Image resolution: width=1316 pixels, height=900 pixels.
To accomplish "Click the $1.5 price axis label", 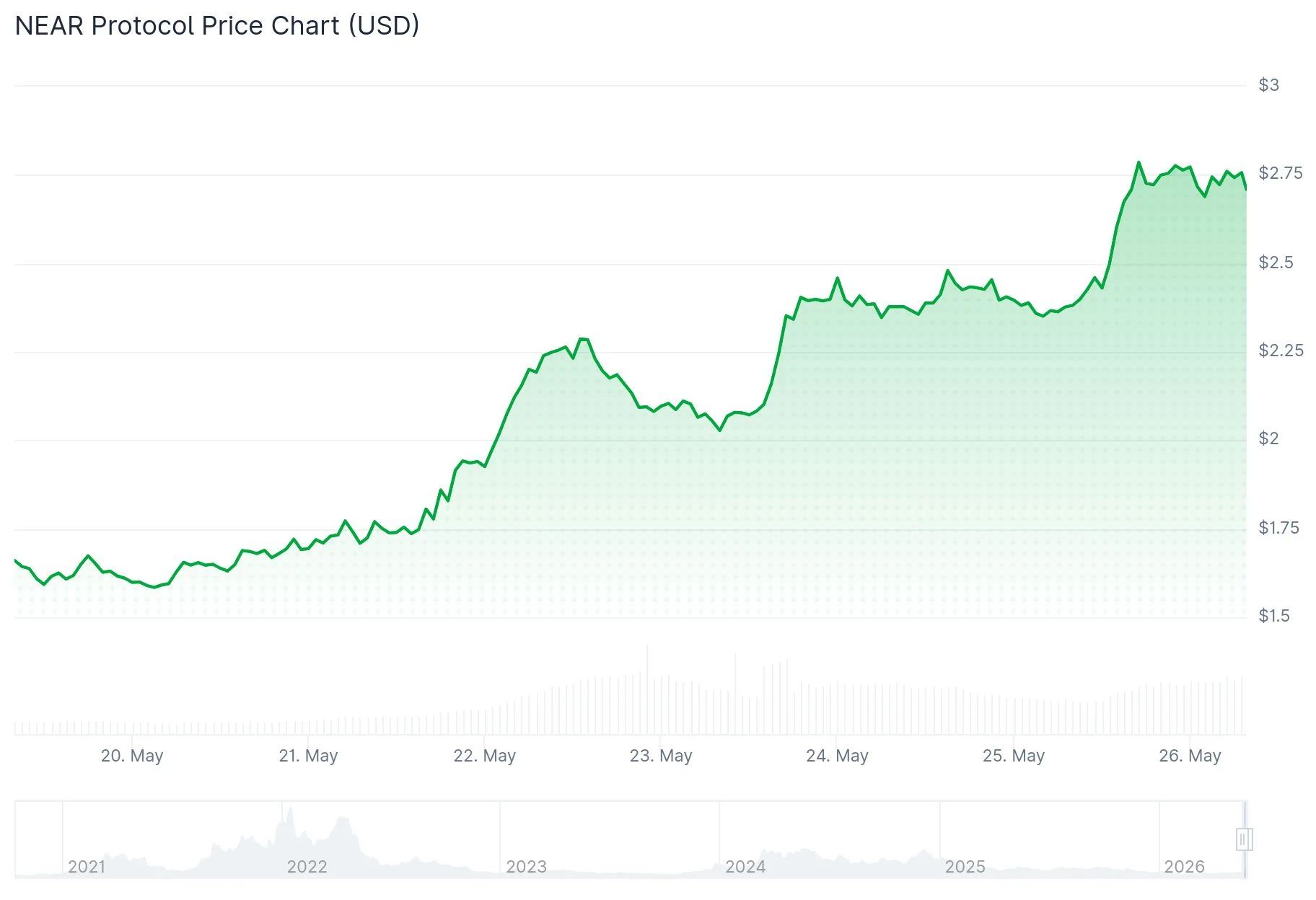I will point(1274,616).
